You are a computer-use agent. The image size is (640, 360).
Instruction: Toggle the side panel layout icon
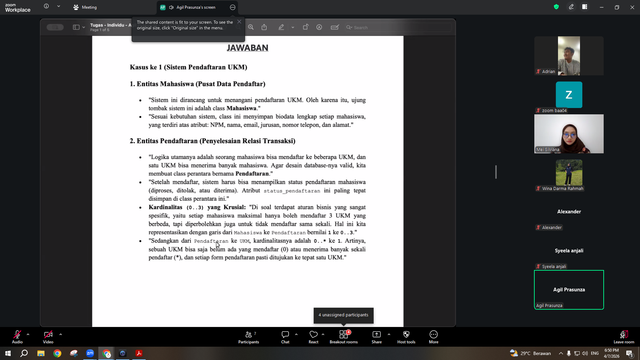[x=584, y=7]
